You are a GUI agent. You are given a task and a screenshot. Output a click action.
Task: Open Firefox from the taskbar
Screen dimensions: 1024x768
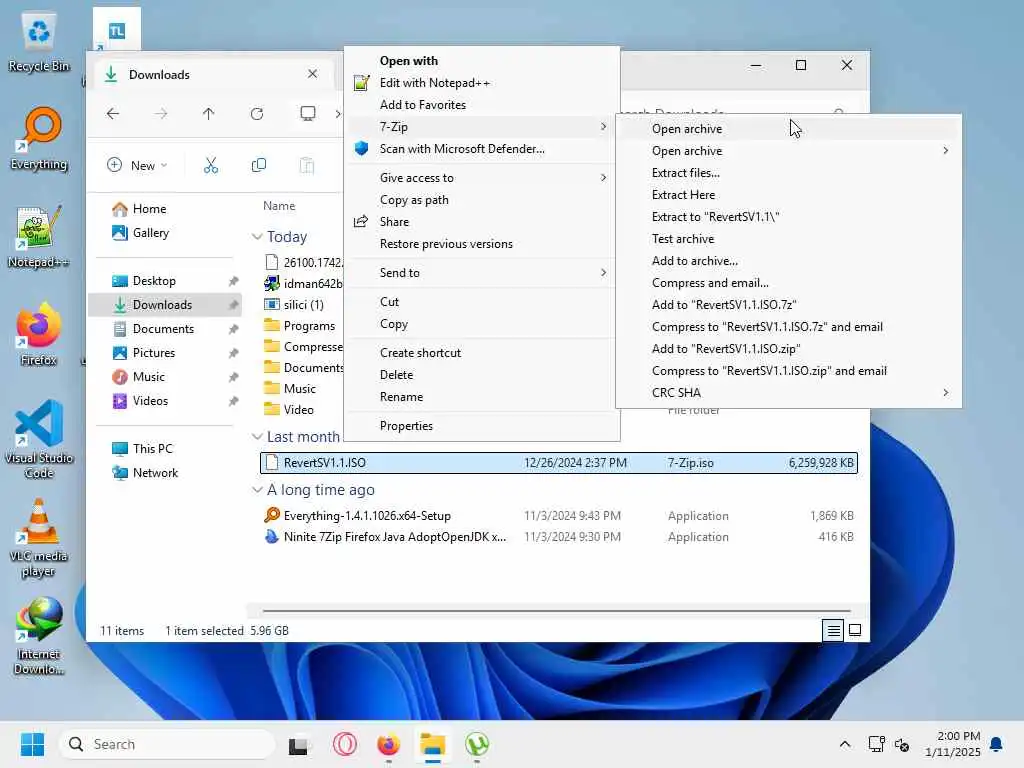pos(389,744)
